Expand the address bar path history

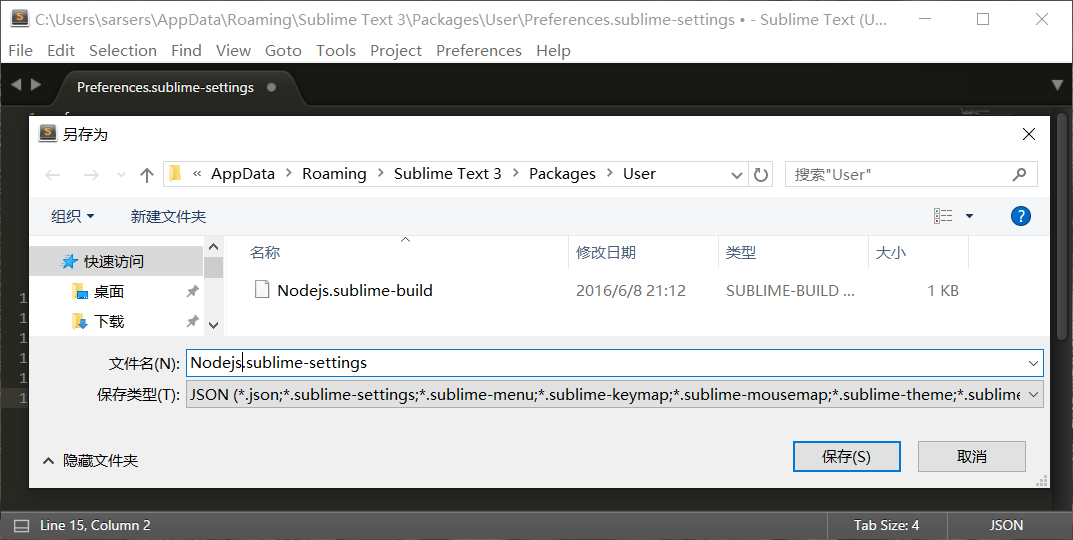click(736, 175)
